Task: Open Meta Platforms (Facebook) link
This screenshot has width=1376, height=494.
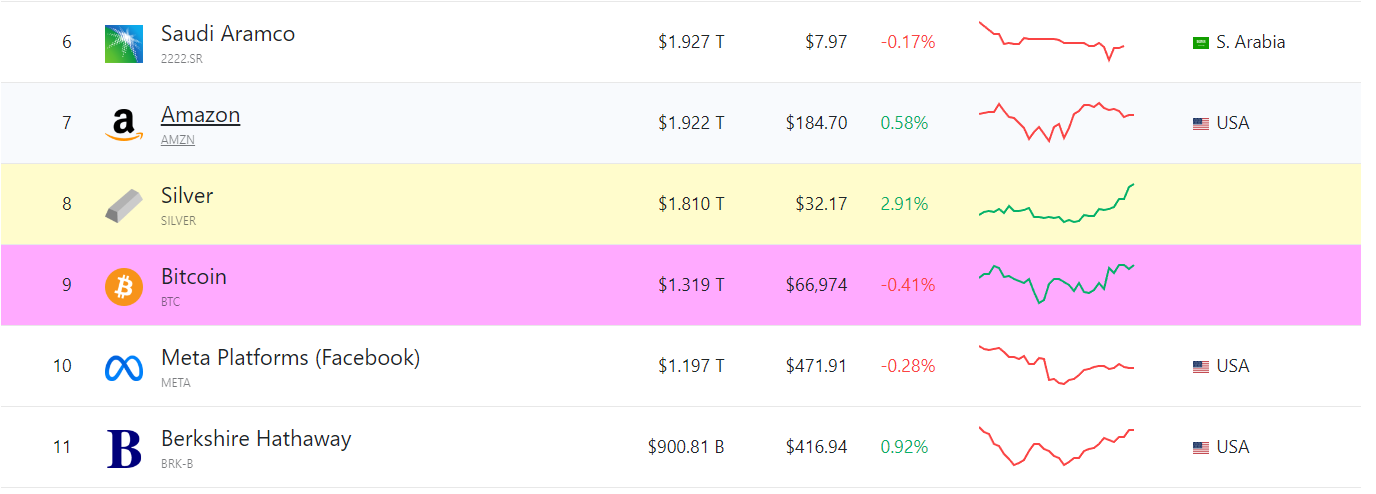Action: [290, 358]
